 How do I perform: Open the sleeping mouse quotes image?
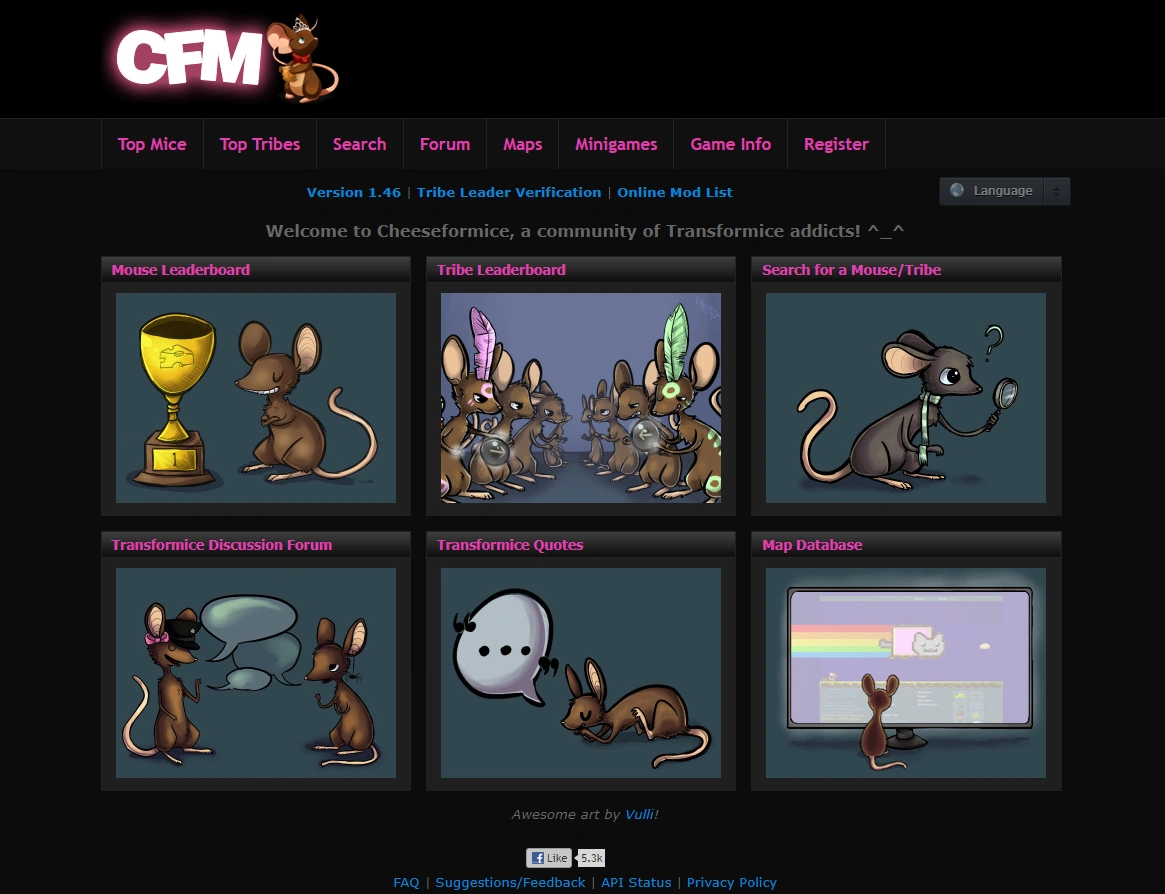point(581,673)
